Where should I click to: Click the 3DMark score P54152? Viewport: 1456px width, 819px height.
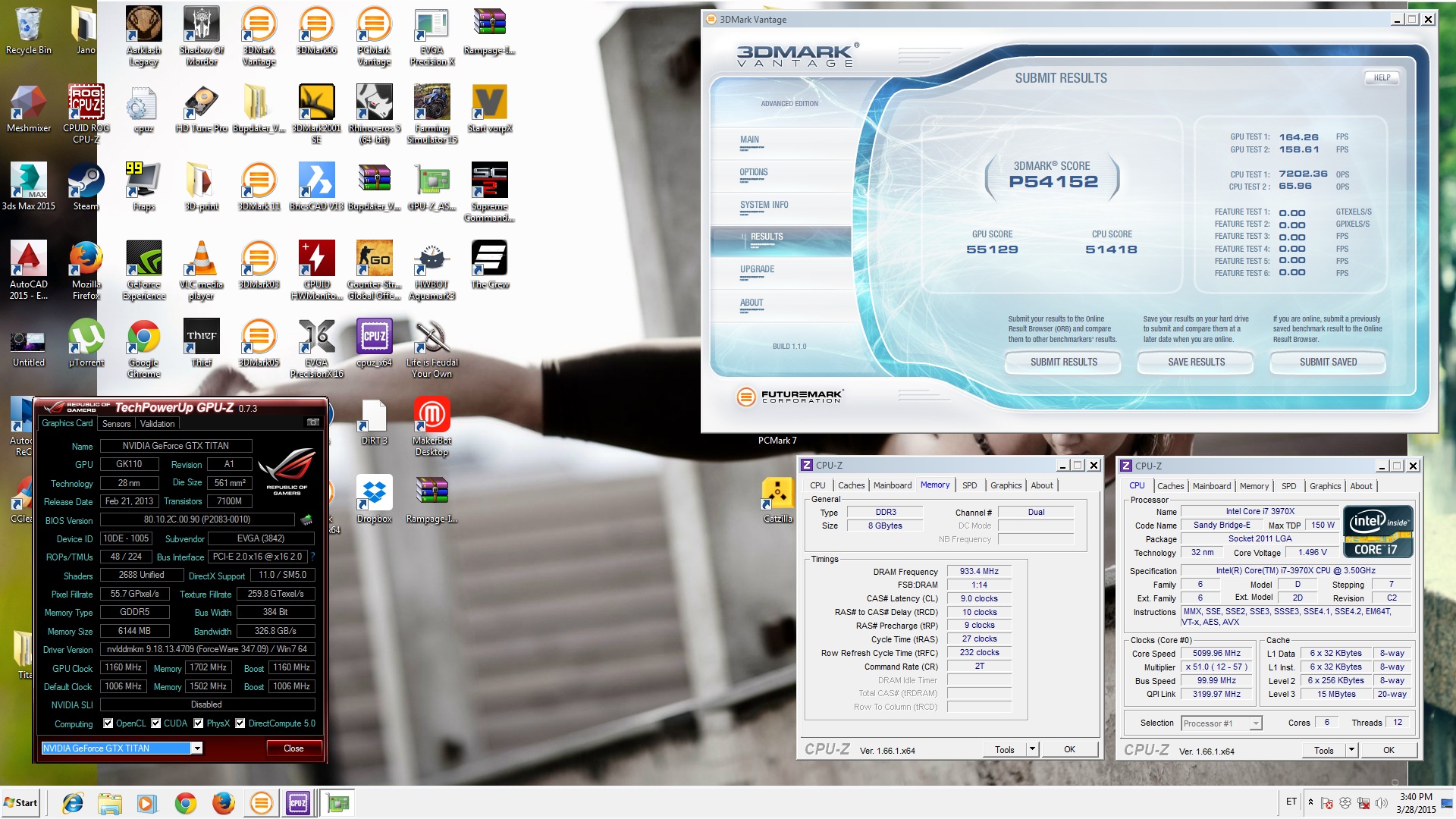pos(1053,182)
